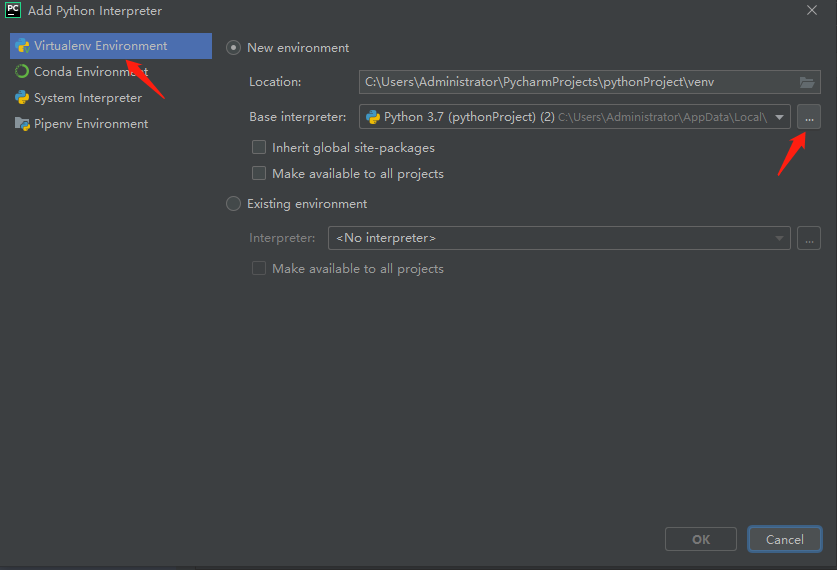Click the System Interpreter Python icon
837x570 pixels.
pos(22,97)
